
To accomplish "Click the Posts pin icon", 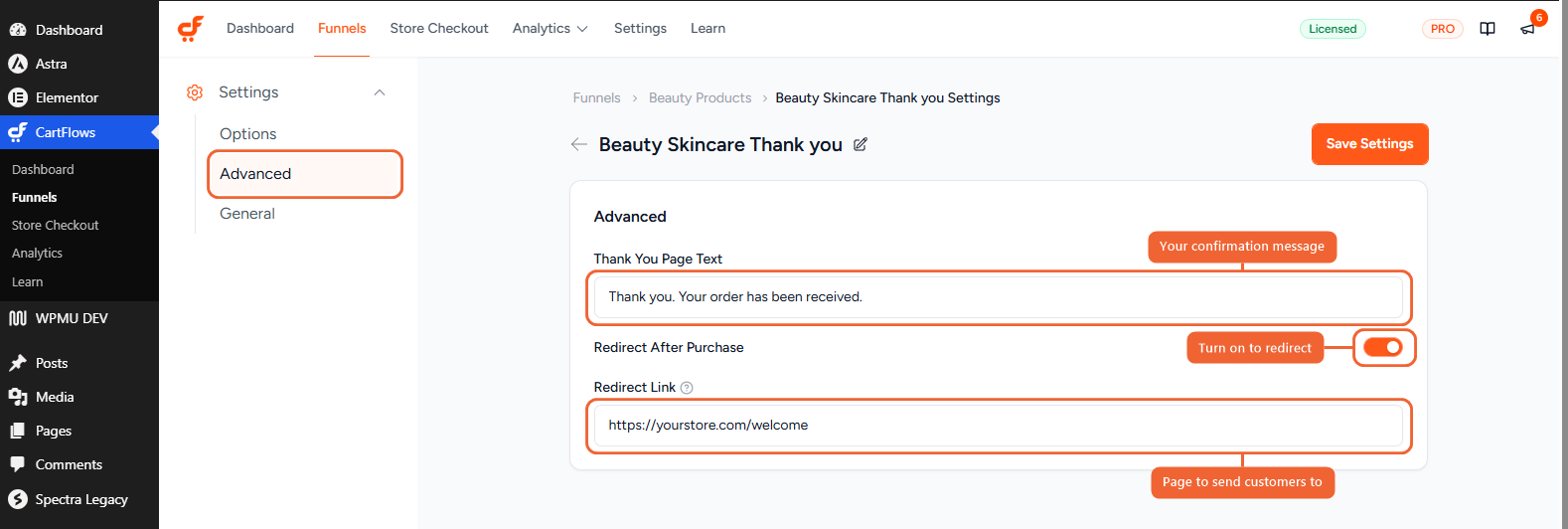I will (18, 363).
